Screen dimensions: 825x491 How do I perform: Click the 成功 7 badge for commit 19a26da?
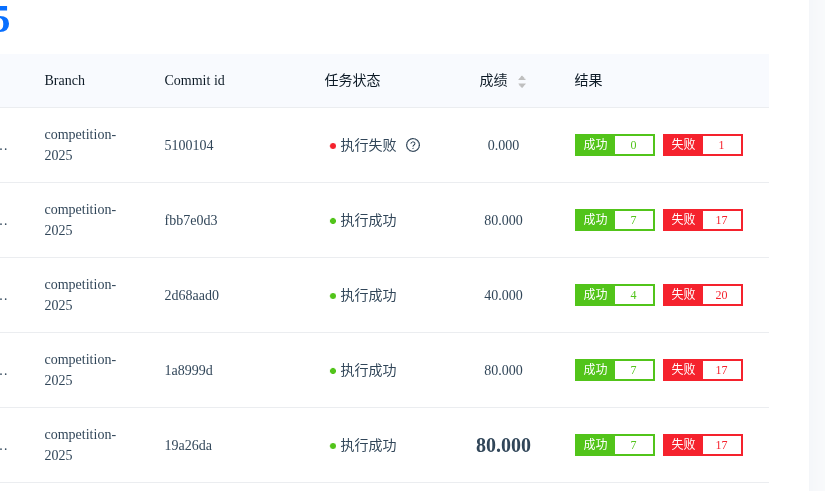[x=615, y=445]
